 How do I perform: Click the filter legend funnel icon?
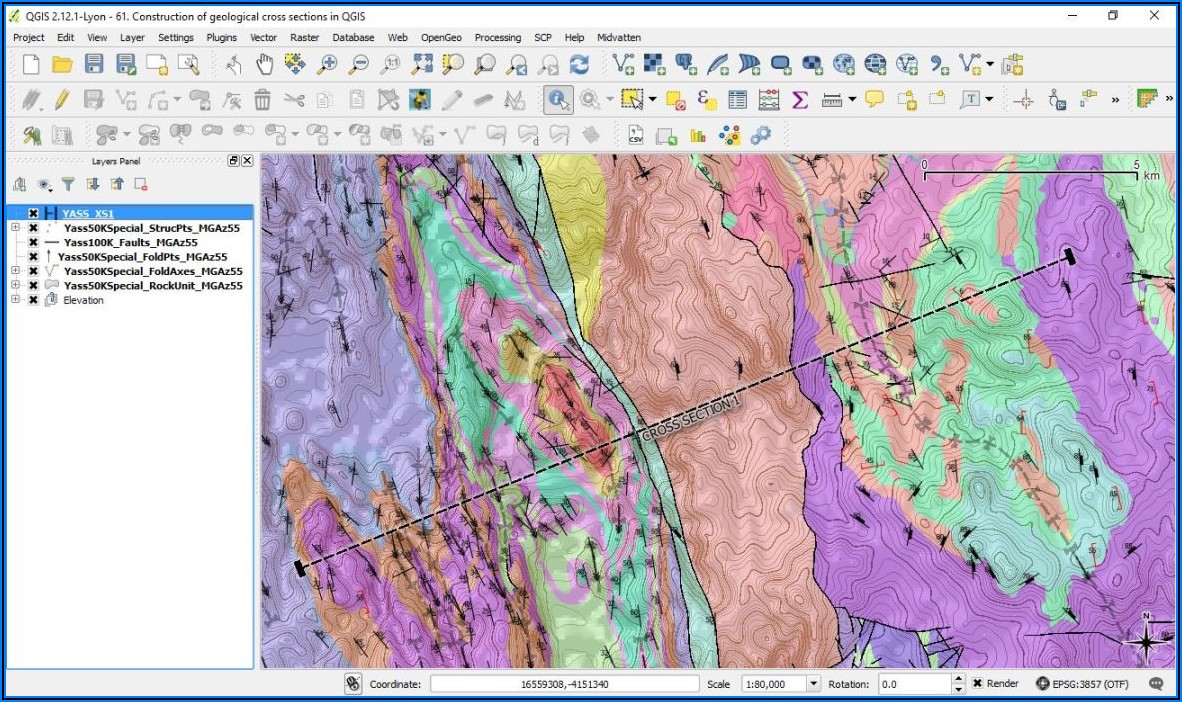[68, 184]
